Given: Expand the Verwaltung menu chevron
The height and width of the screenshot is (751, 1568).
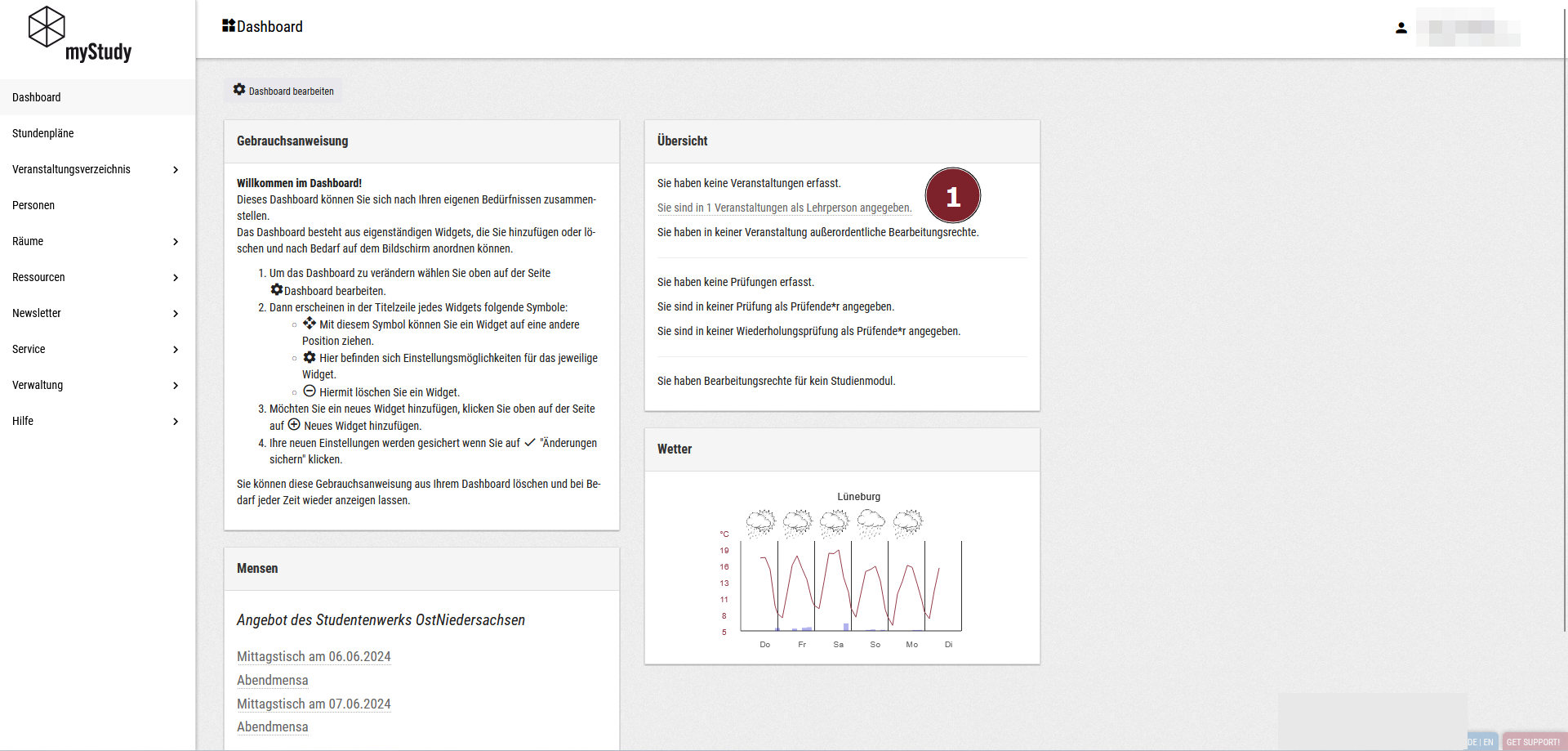Looking at the screenshot, I should coord(176,386).
